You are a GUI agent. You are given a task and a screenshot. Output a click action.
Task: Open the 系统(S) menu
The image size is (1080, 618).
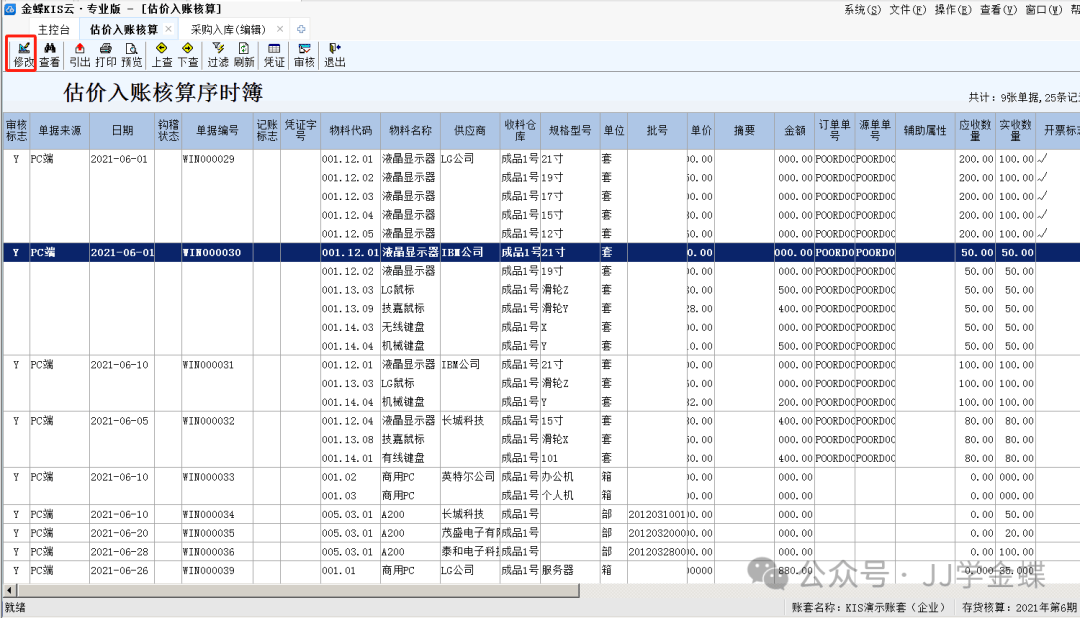pos(862,9)
